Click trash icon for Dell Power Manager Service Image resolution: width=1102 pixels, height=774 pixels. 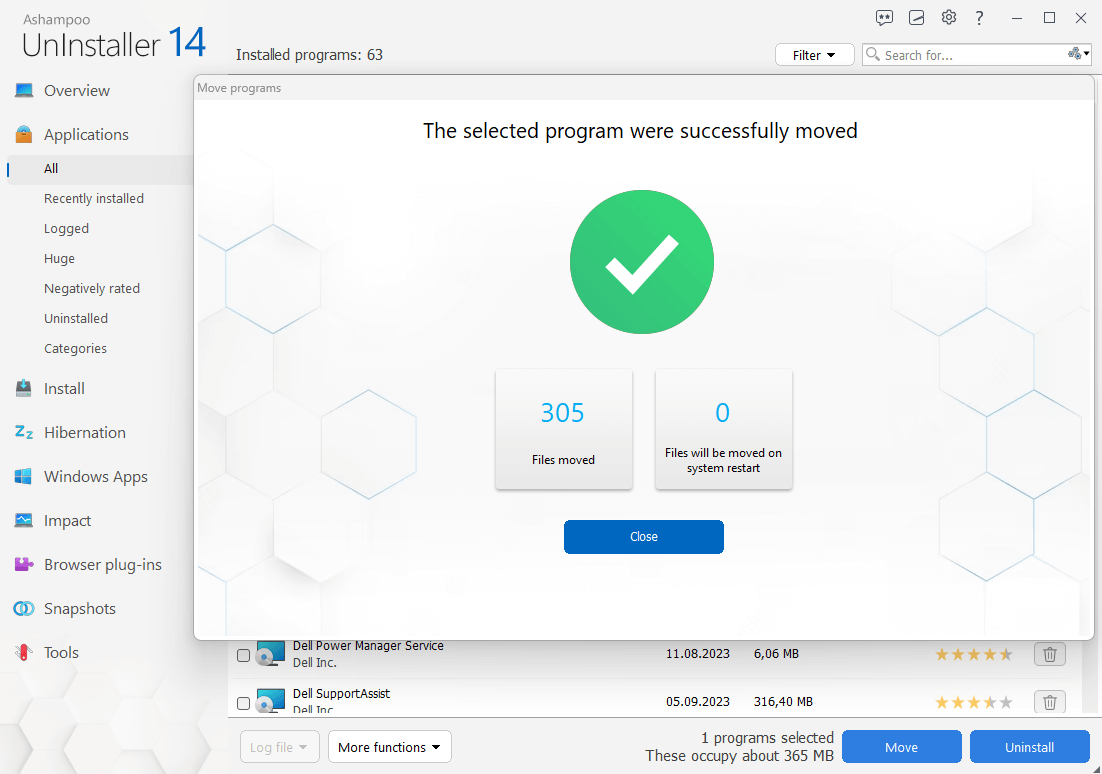pos(1049,654)
